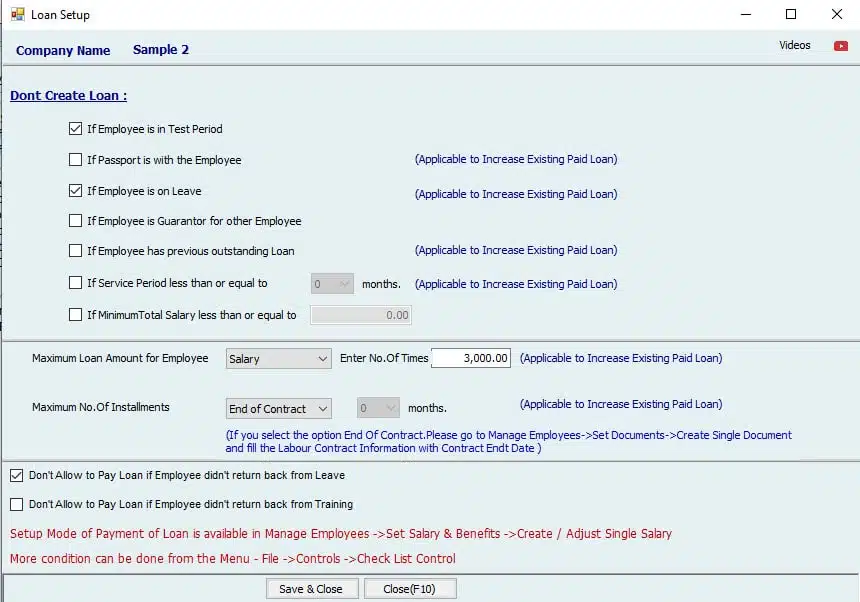Click Applicable note beside Service Period months
The image size is (860, 602).
click(516, 284)
